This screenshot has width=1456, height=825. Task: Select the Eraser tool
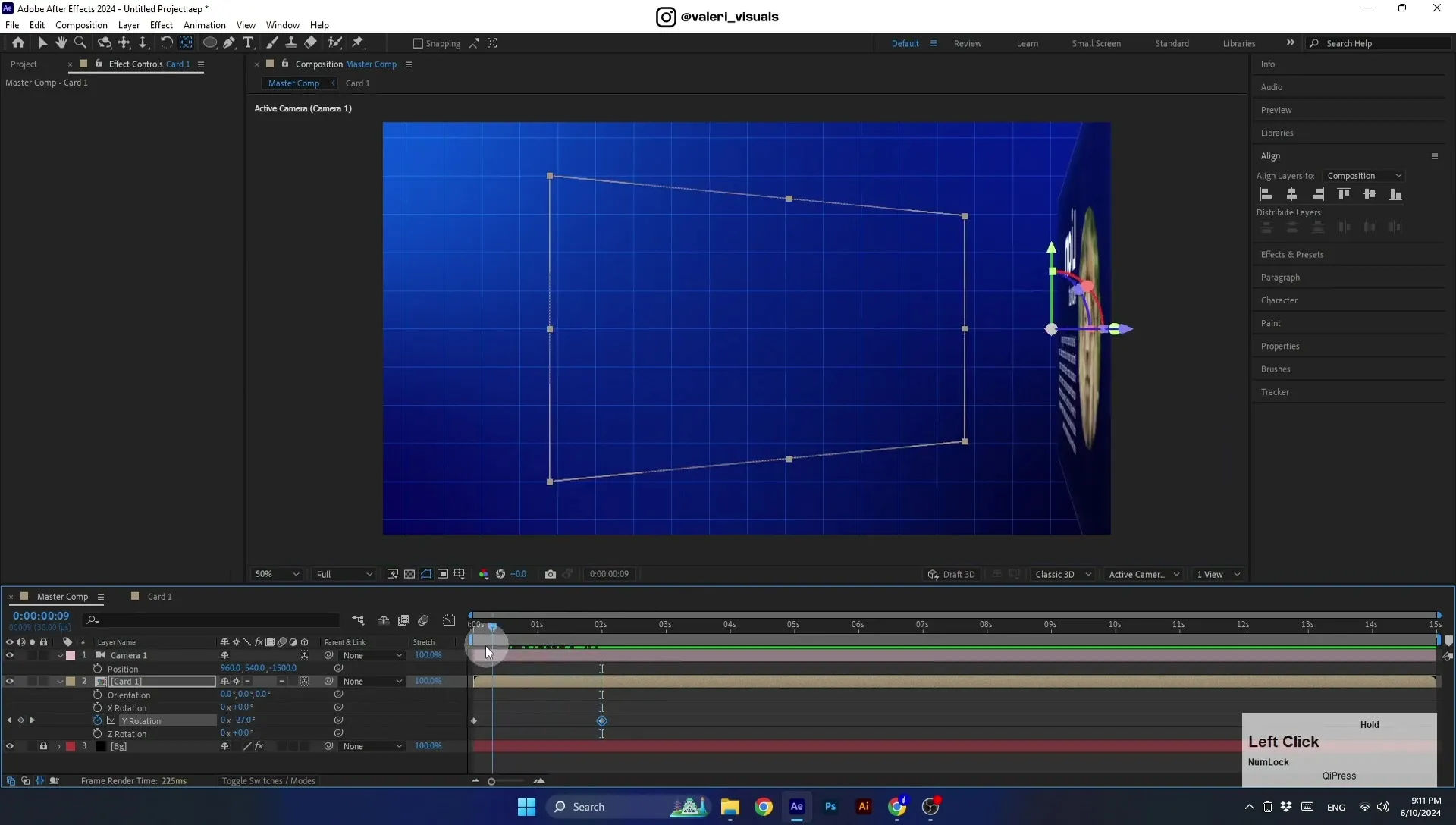311,43
